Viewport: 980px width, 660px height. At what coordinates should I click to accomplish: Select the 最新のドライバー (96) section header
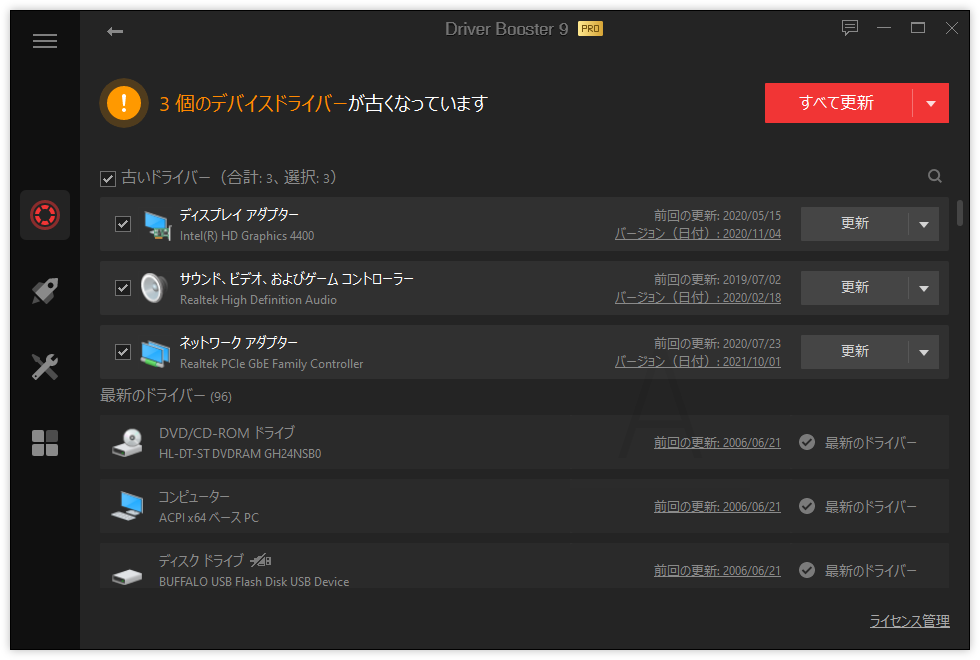pos(166,396)
